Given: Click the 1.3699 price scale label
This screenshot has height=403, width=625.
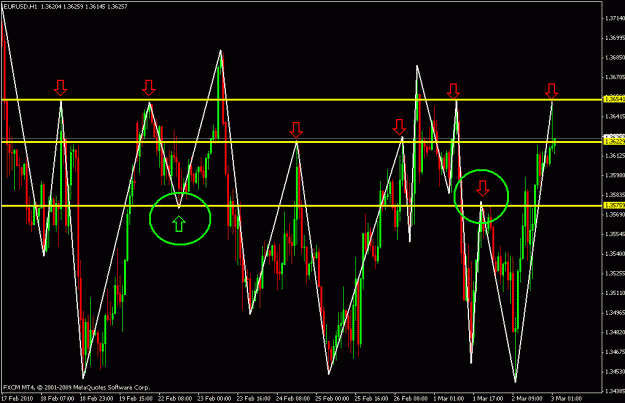Looking at the screenshot, I should pos(615,38).
